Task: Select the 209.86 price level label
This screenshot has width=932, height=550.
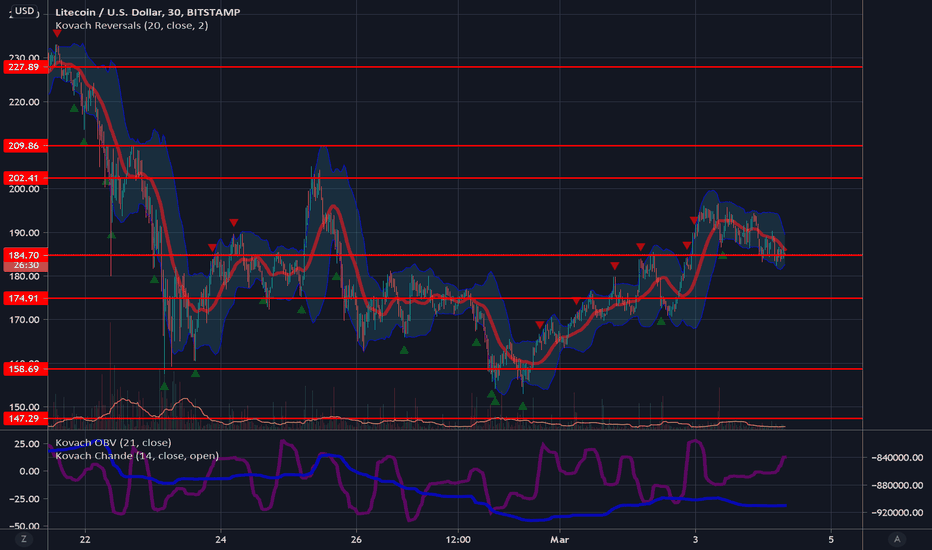Action: [x=25, y=146]
